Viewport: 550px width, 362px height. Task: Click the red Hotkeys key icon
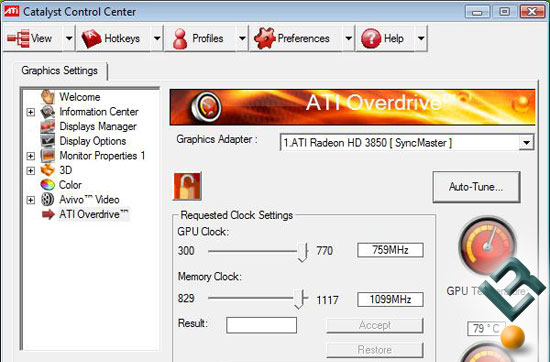[x=91, y=38]
